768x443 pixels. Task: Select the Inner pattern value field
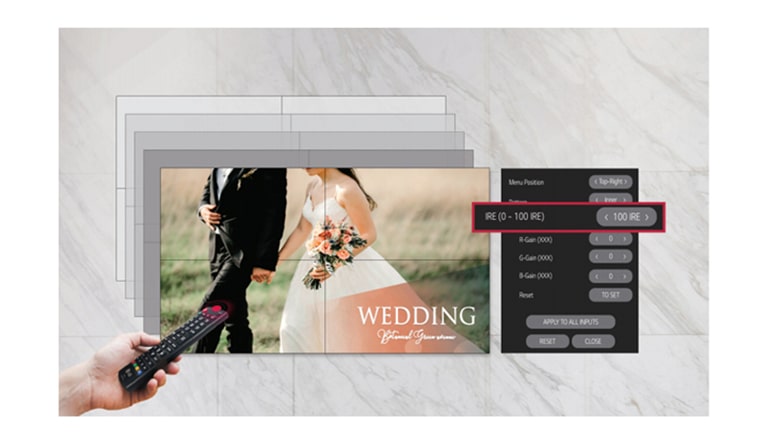pyautogui.click(x=610, y=199)
